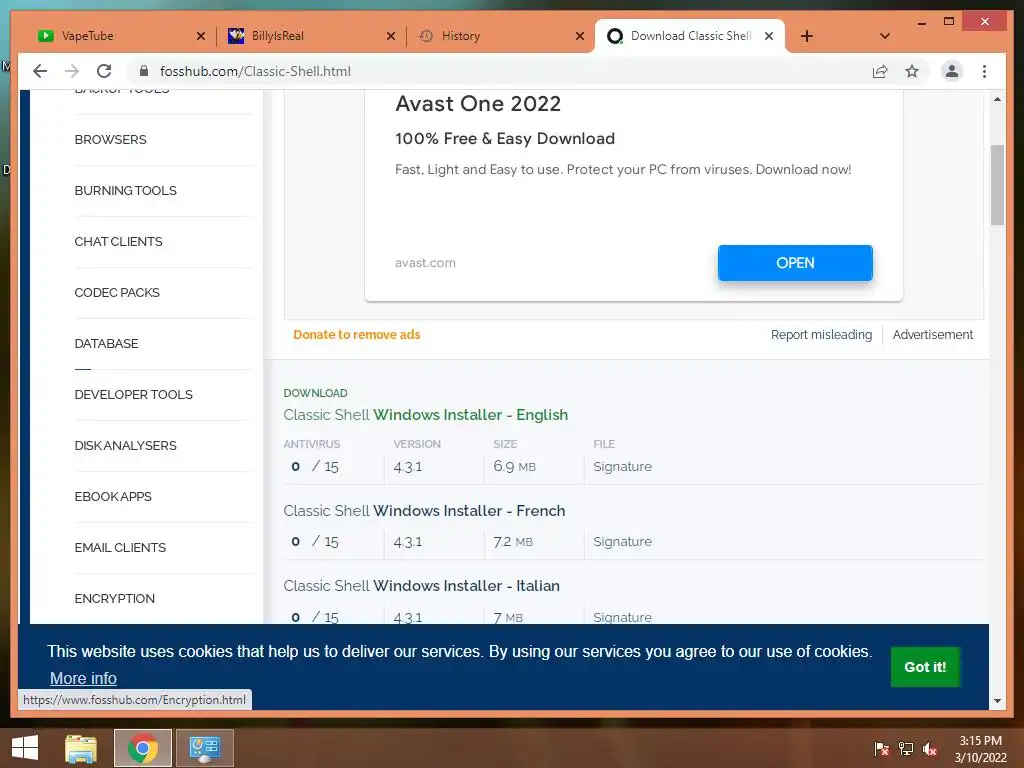This screenshot has height=768, width=1024.
Task: Close the BillyIsReal tab
Action: [391, 36]
